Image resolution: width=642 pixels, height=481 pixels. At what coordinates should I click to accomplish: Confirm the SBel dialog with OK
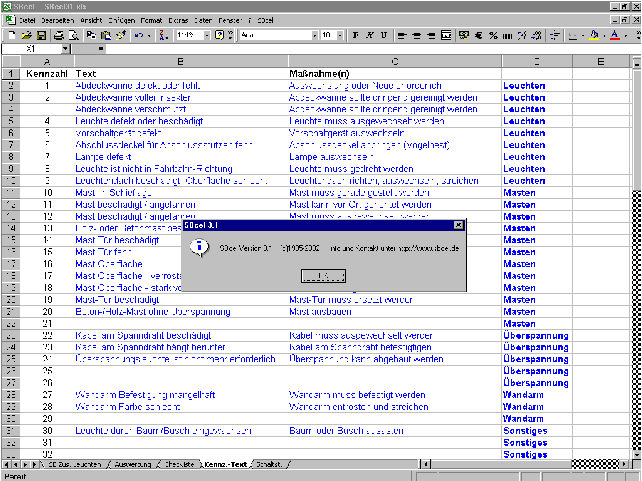323,276
